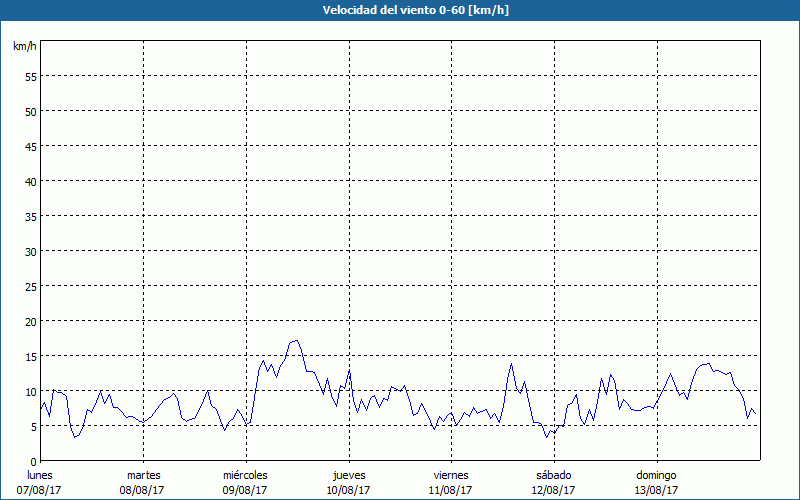
Task: Select the date 10/08/17 on the x-axis
Action: [x=349, y=490]
